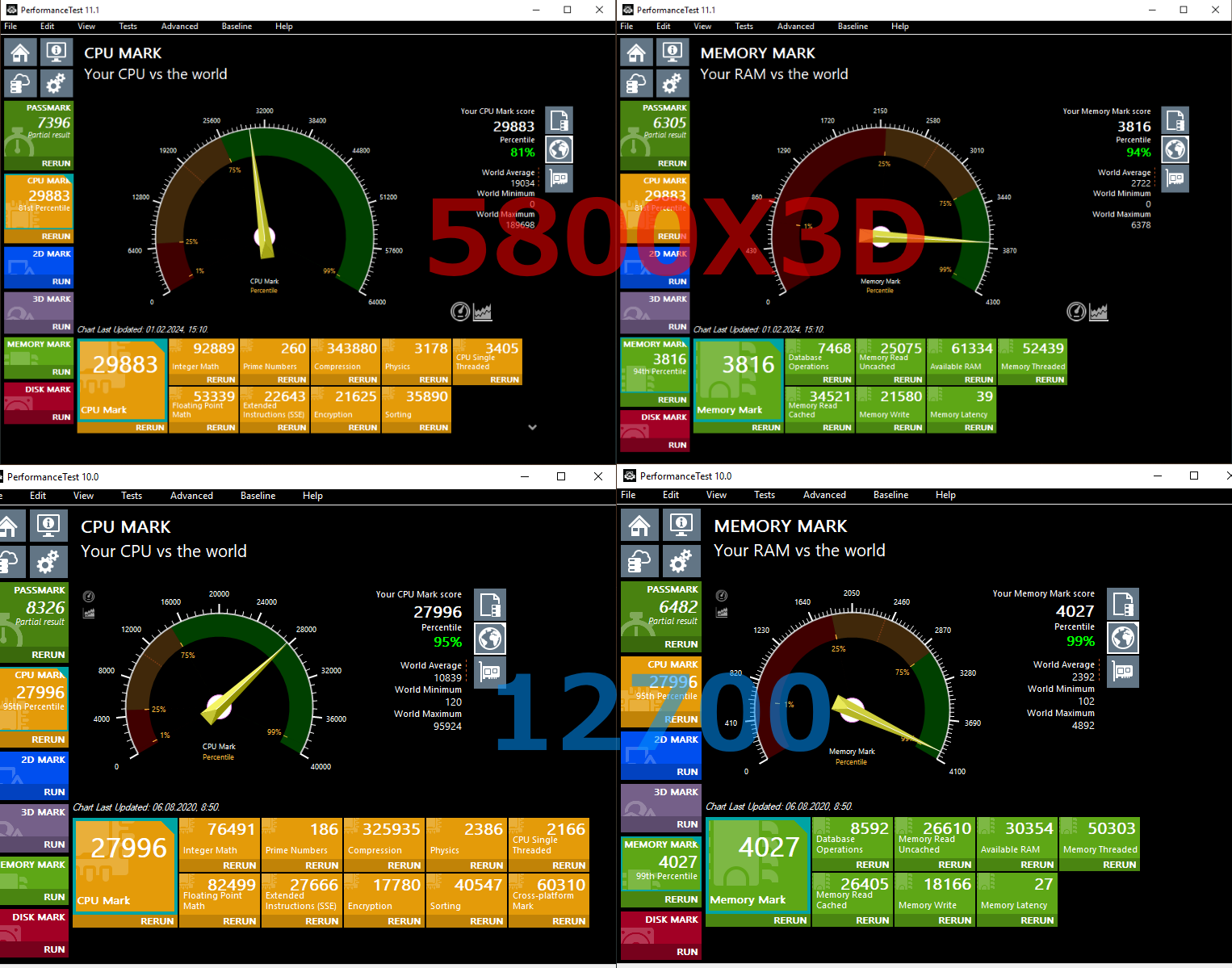Open settings gears icon in 10.0 CPU Mark window
The height and width of the screenshot is (968, 1232).
pyautogui.click(x=48, y=560)
